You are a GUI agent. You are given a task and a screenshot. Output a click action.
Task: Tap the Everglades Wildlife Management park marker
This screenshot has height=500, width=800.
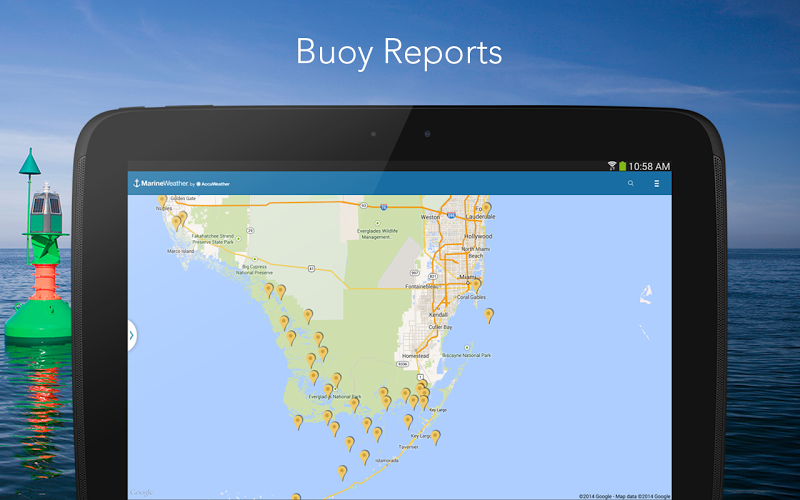click(x=378, y=223)
